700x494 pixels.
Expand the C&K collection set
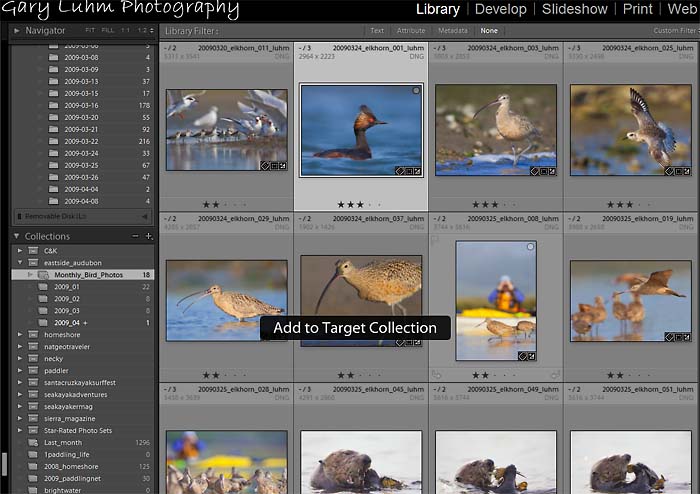(x=20, y=251)
